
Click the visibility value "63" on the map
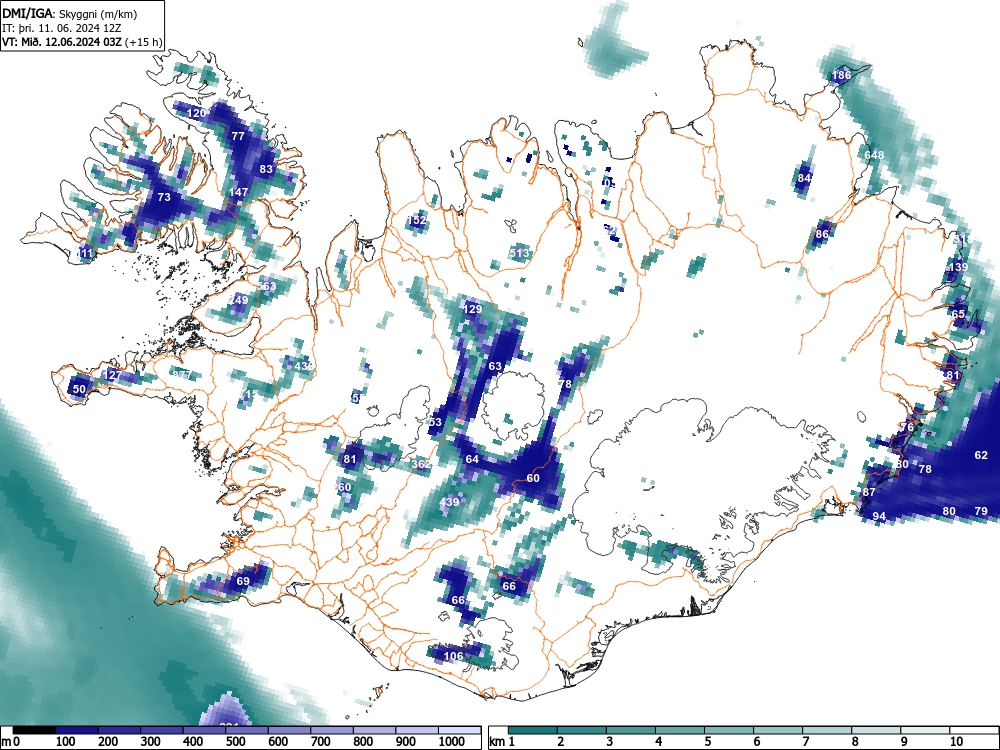point(495,366)
